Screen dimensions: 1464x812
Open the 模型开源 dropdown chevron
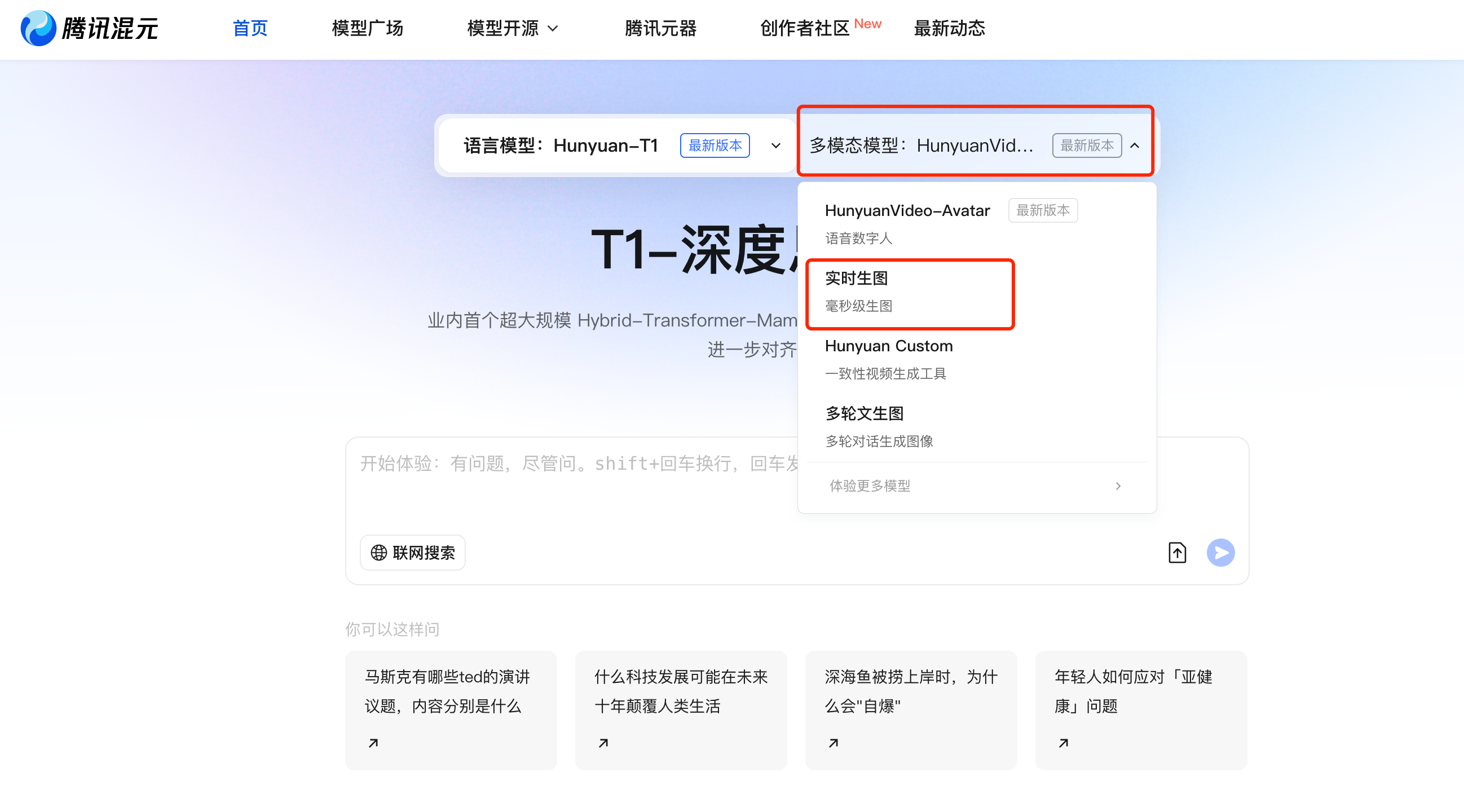click(x=553, y=28)
